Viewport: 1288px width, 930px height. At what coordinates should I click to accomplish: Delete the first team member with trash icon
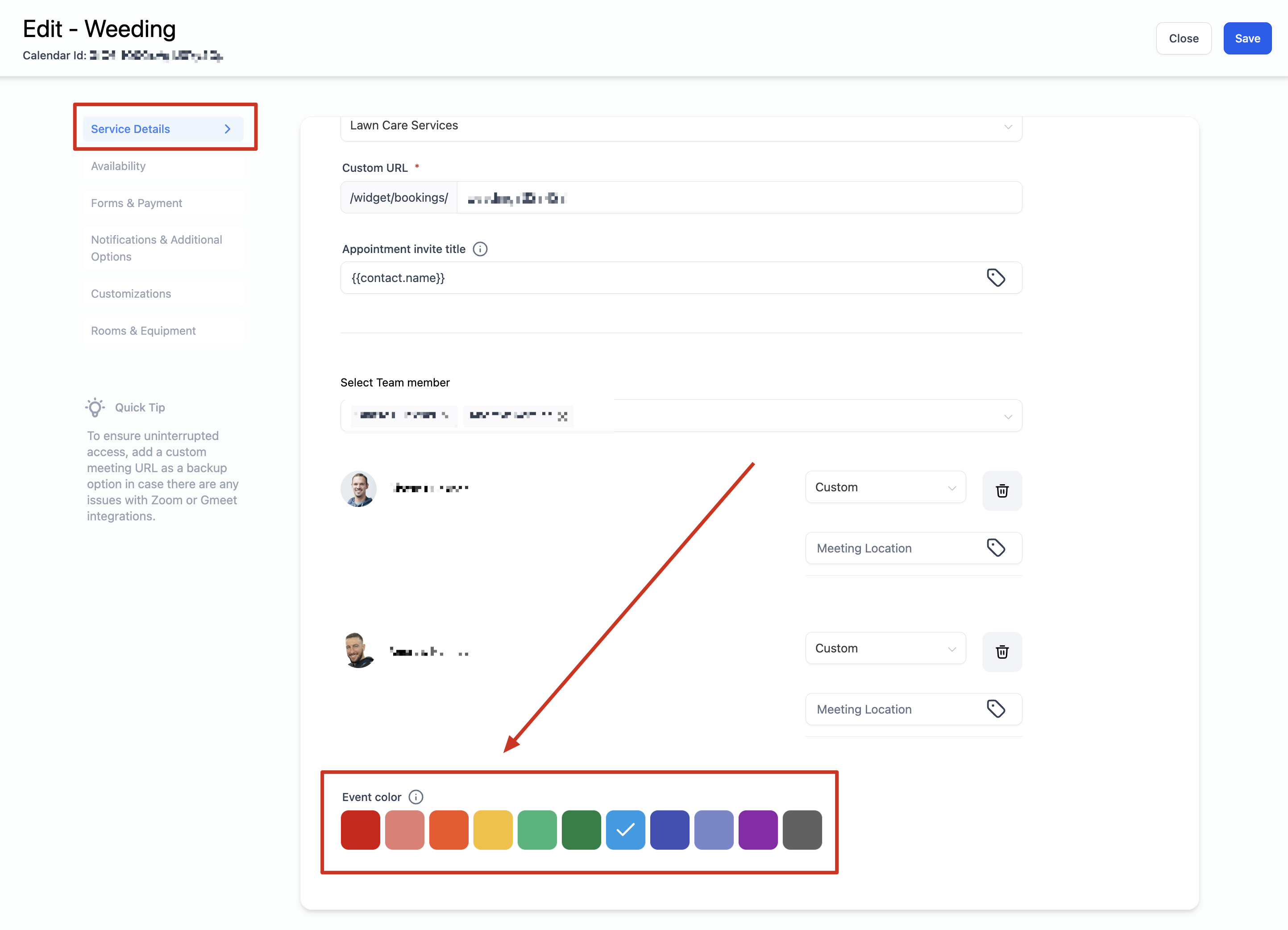[x=1002, y=490]
